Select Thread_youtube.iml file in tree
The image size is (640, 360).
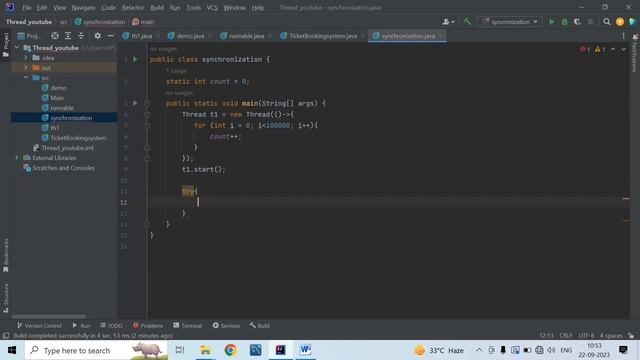tap(67, 148)
